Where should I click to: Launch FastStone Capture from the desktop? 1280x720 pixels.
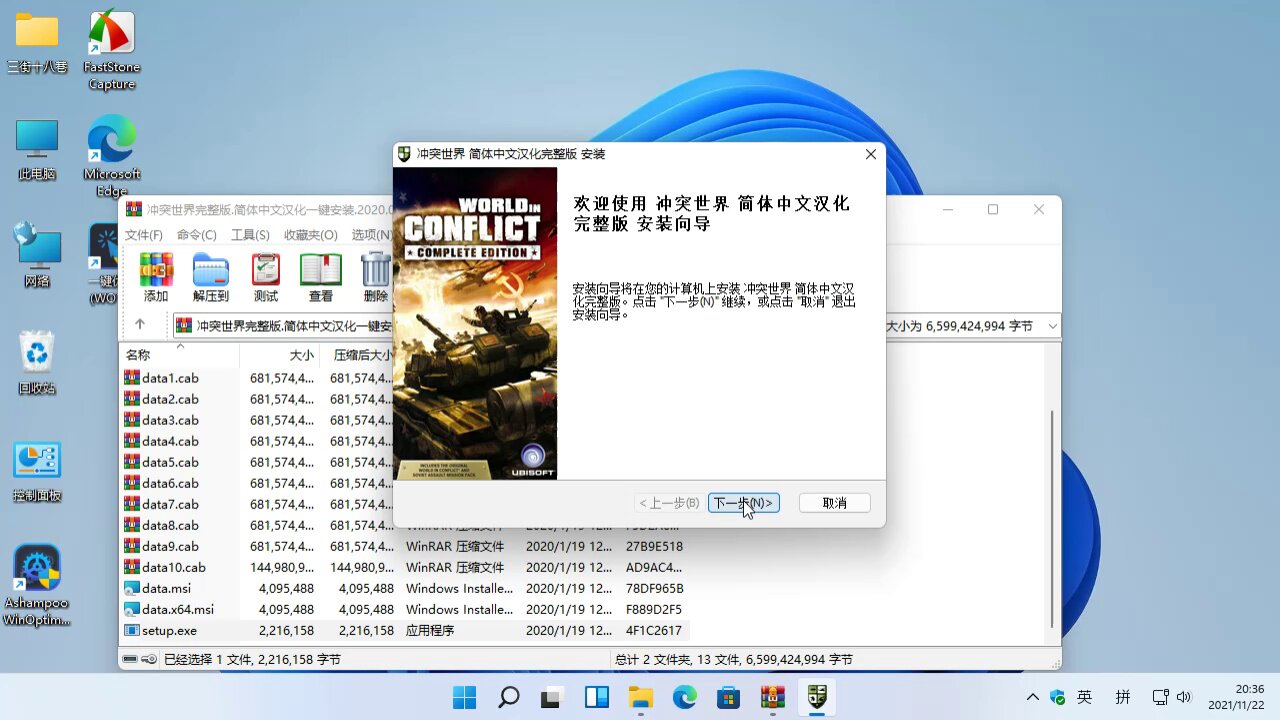[111, 35]
